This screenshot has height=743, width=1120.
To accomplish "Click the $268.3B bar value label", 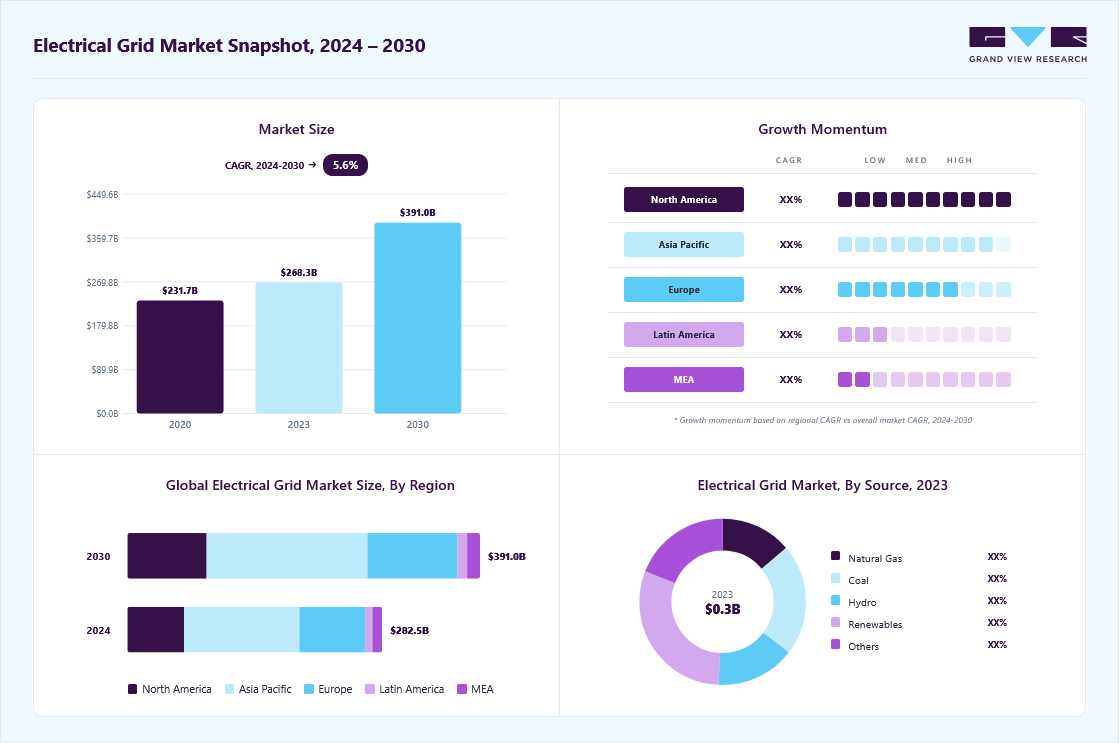I will coord(299,272).
